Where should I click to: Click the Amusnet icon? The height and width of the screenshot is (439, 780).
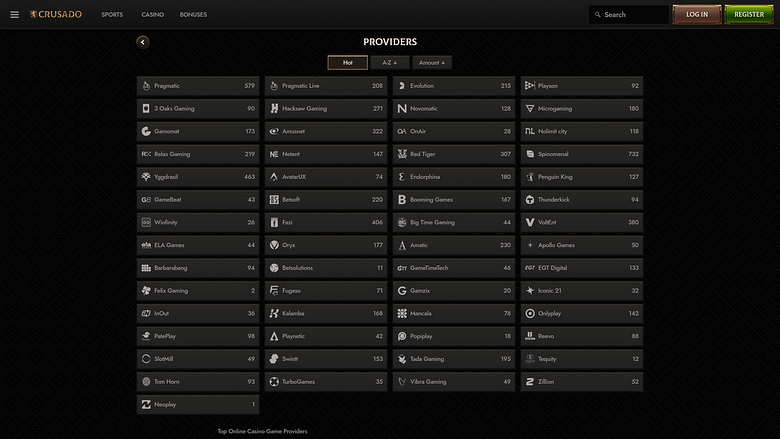coord(274,131)
